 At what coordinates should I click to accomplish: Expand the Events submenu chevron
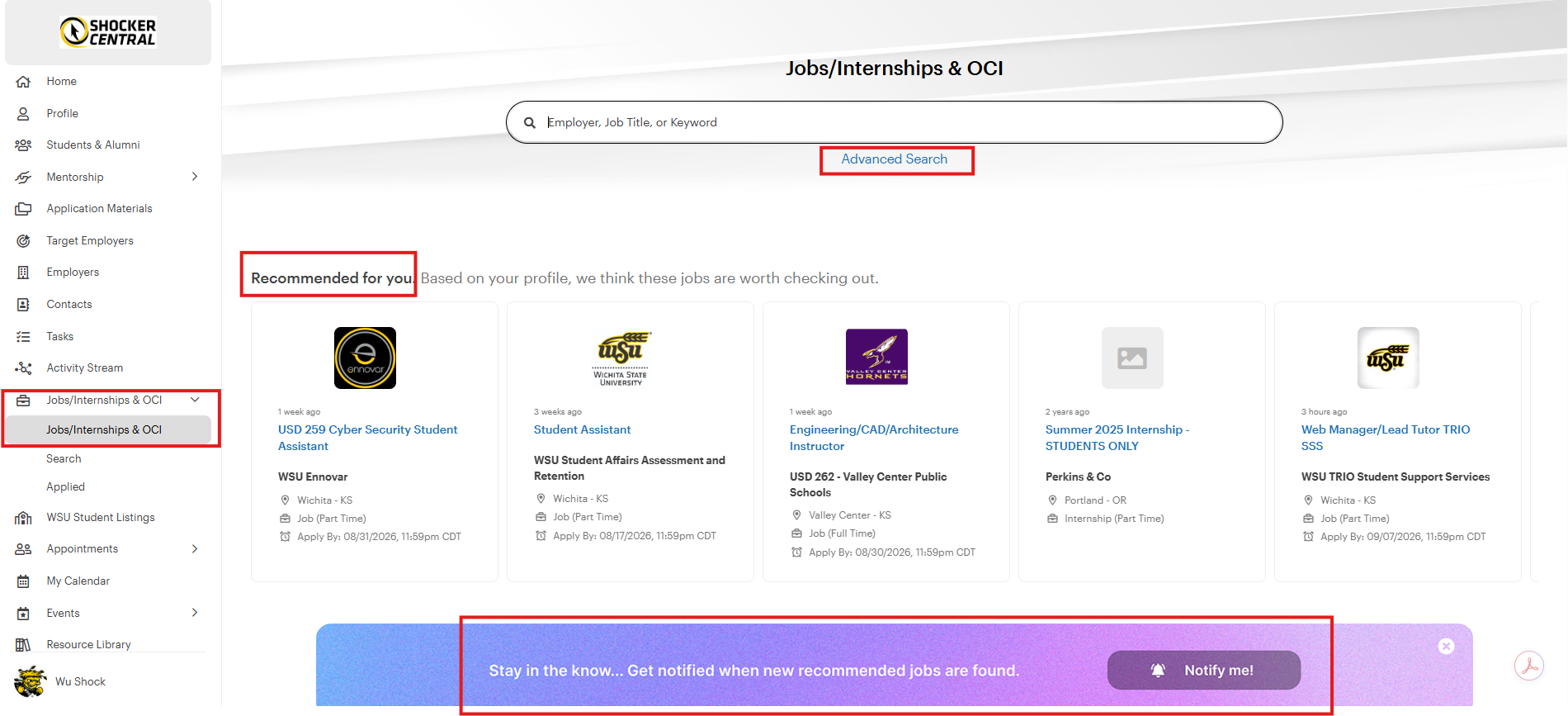pos(195,613)
